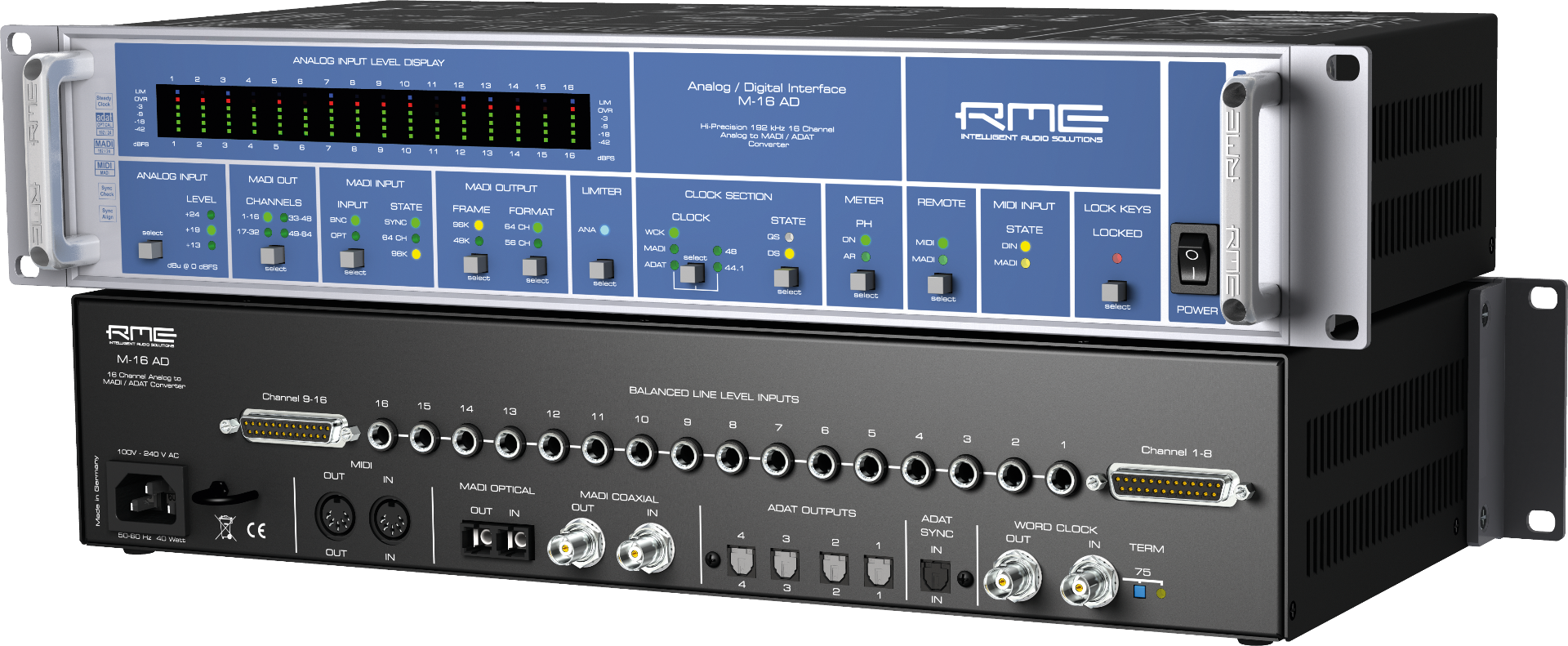Flip the POWER rocker switch
This screenshot has width=1568, height=646.
[1194, 259]
